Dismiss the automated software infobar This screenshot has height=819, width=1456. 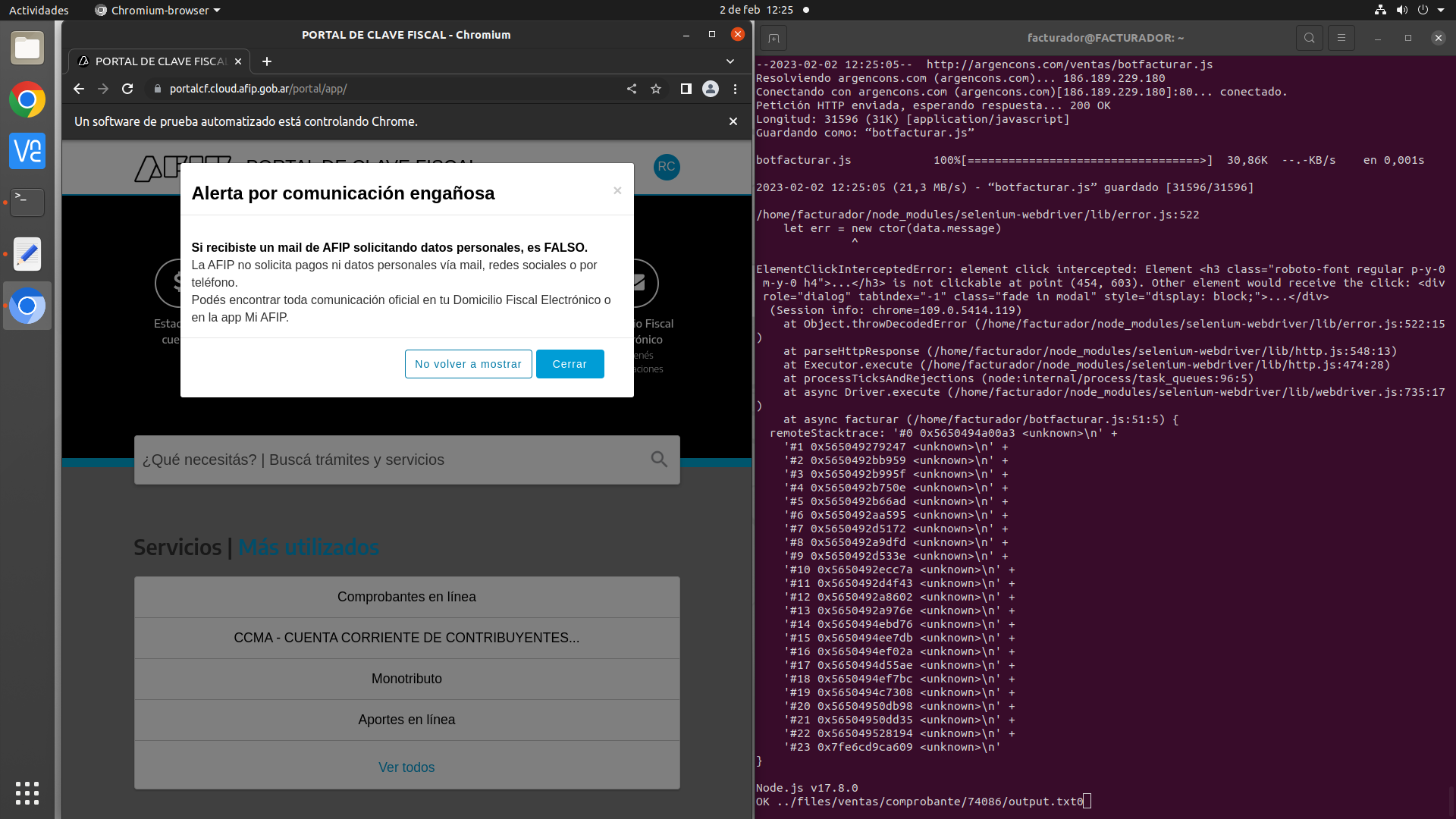[733, 121]
